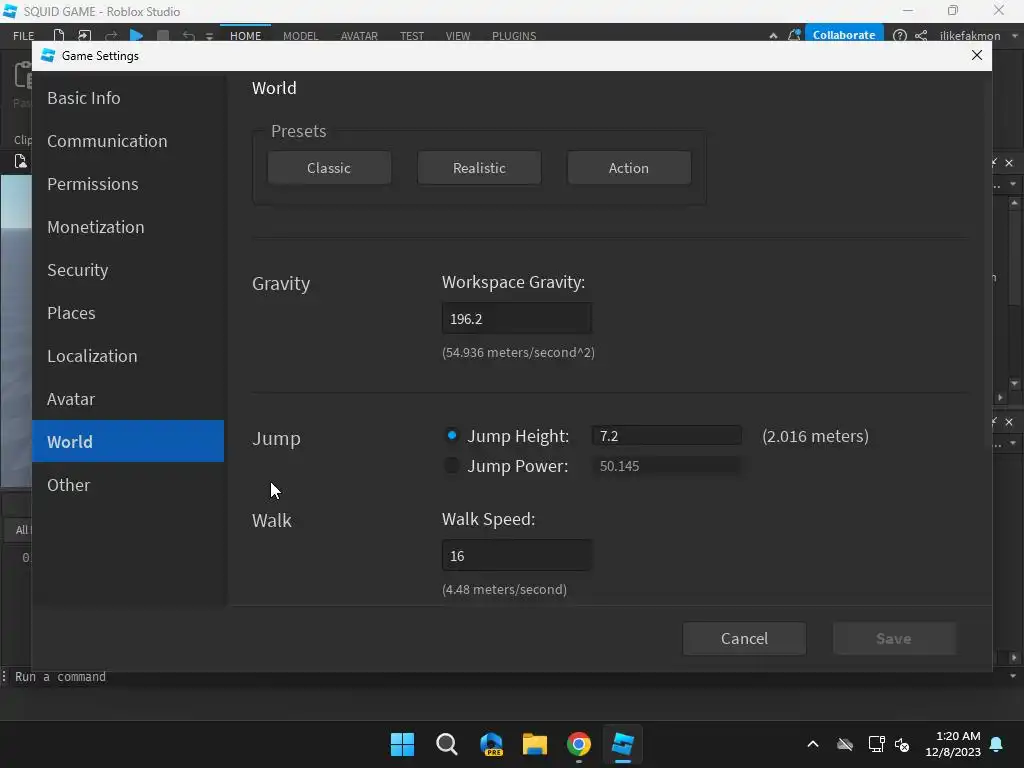Click the muted volume tray icon

902,744
